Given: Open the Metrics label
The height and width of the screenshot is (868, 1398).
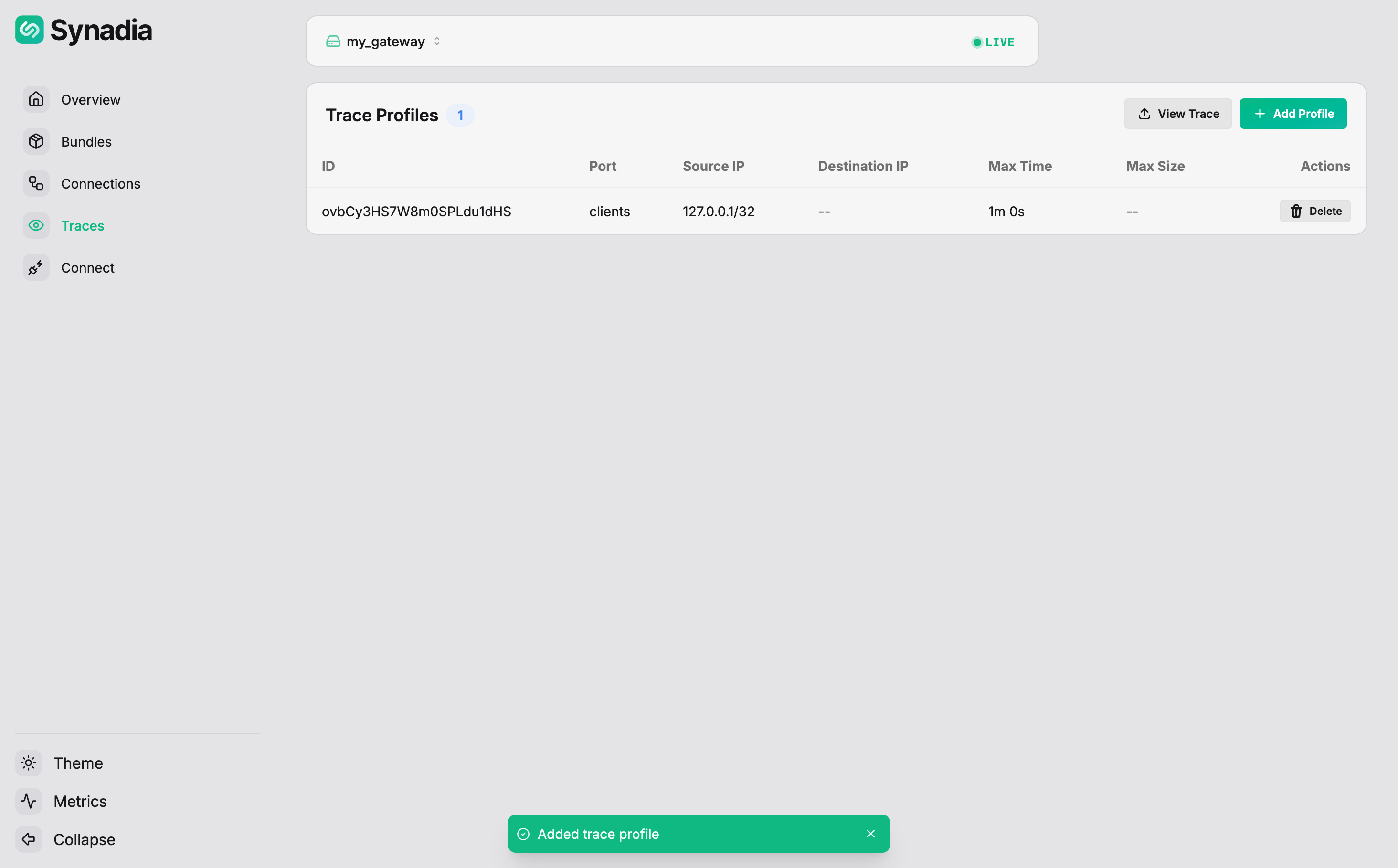Looking at the screenshot, I should pyautogui.click(x=80, y=802).
